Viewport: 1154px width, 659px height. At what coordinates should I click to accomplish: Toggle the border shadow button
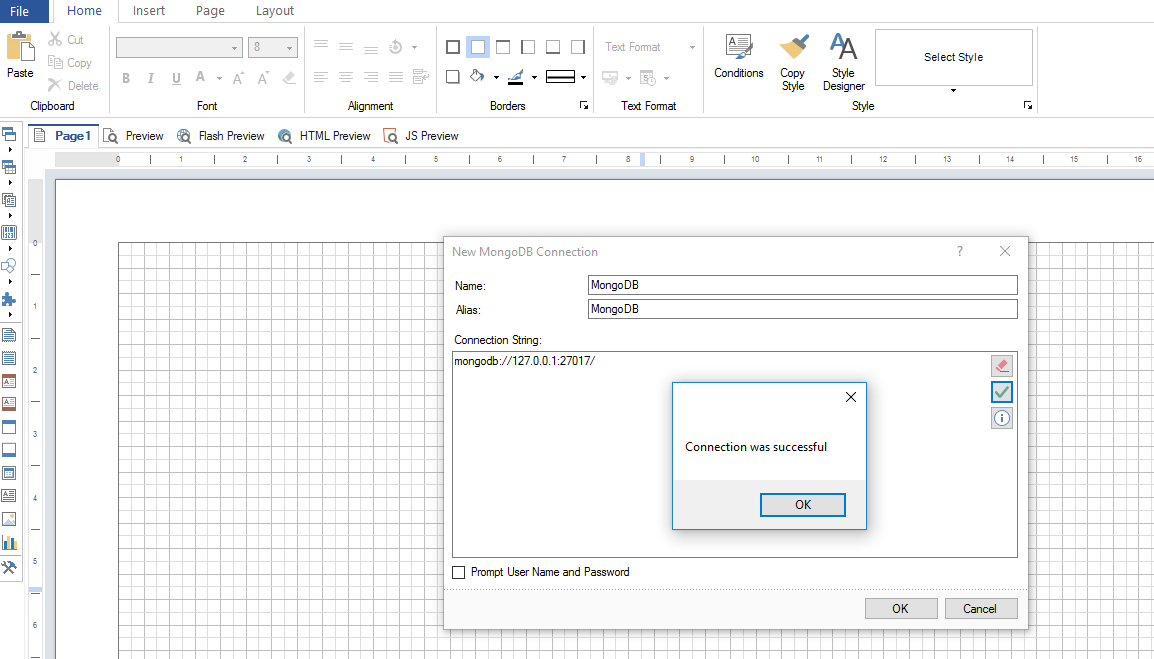pyautogui.click(x=453, y=77)
